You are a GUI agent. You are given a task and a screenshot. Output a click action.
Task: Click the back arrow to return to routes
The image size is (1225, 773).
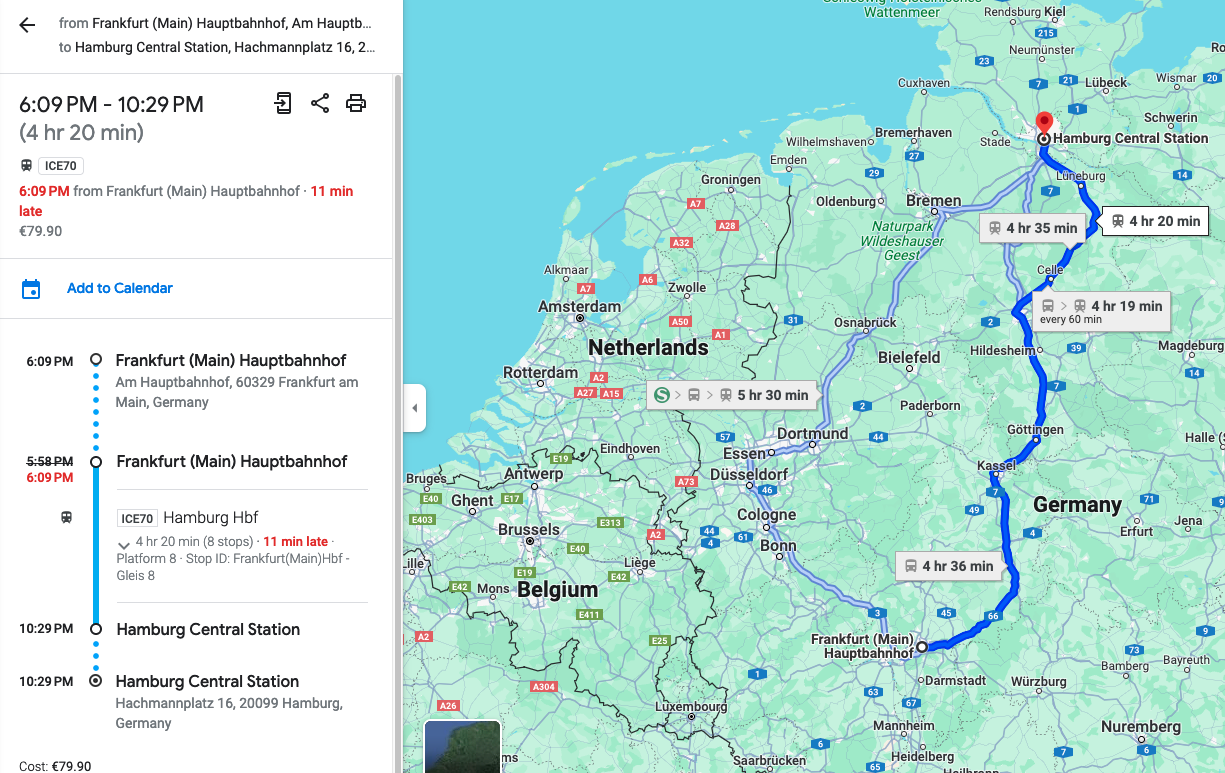[x=27, y=26]
